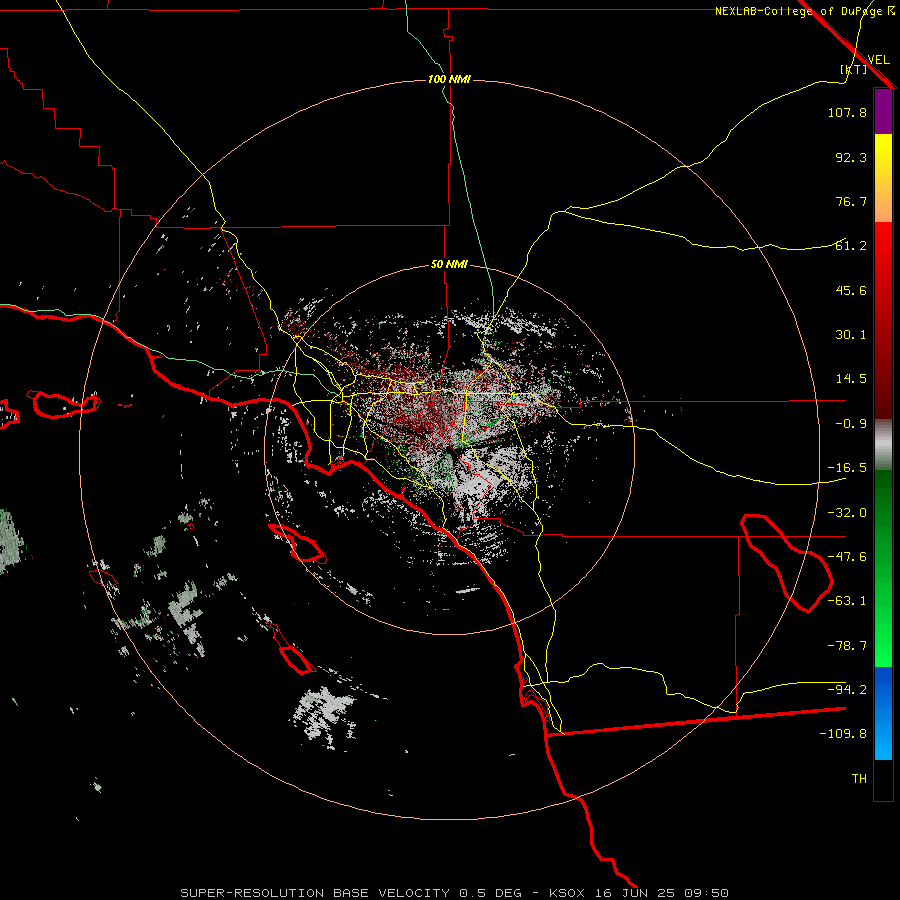Pick the green segment of velocity color bar
Screen dimensions: 900x900
click(883, 568)
